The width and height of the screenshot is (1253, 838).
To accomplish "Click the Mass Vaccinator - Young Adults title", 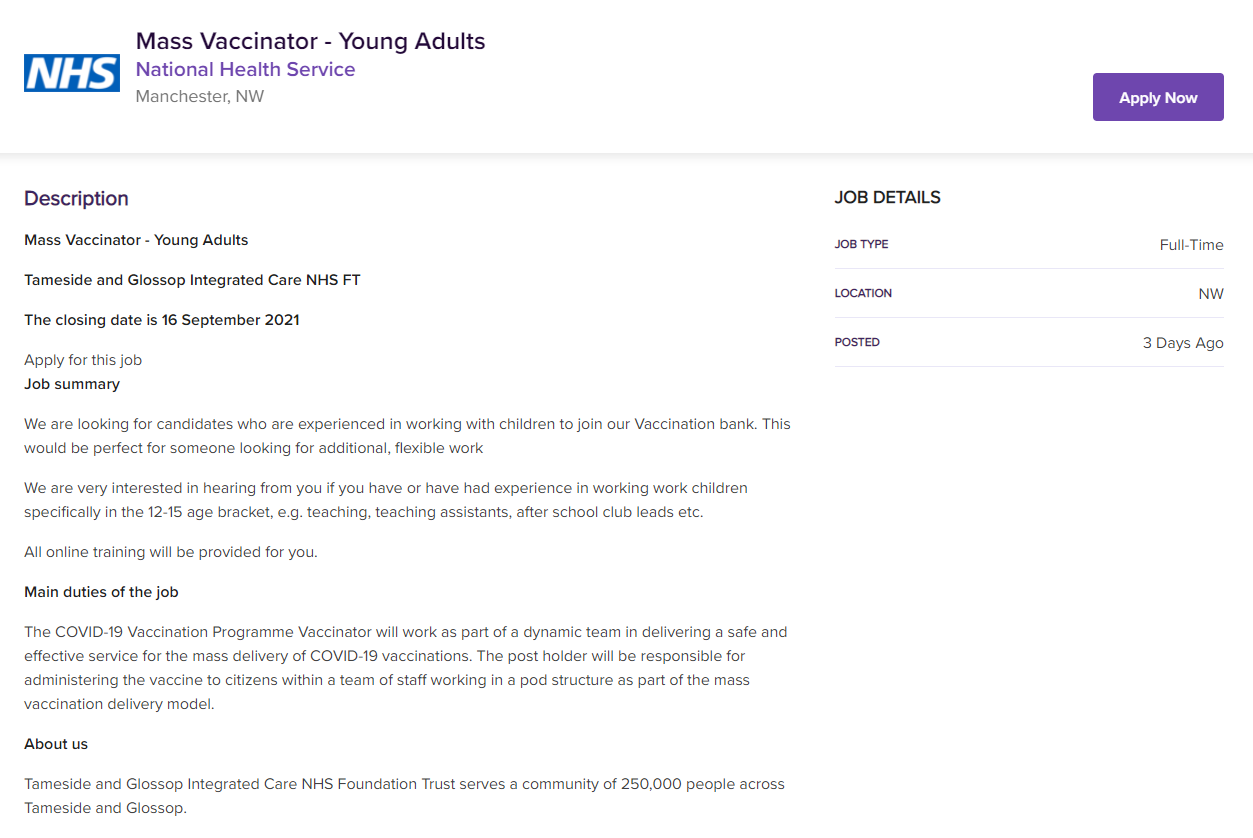I will pyautogui.click(x=310, y=41).
